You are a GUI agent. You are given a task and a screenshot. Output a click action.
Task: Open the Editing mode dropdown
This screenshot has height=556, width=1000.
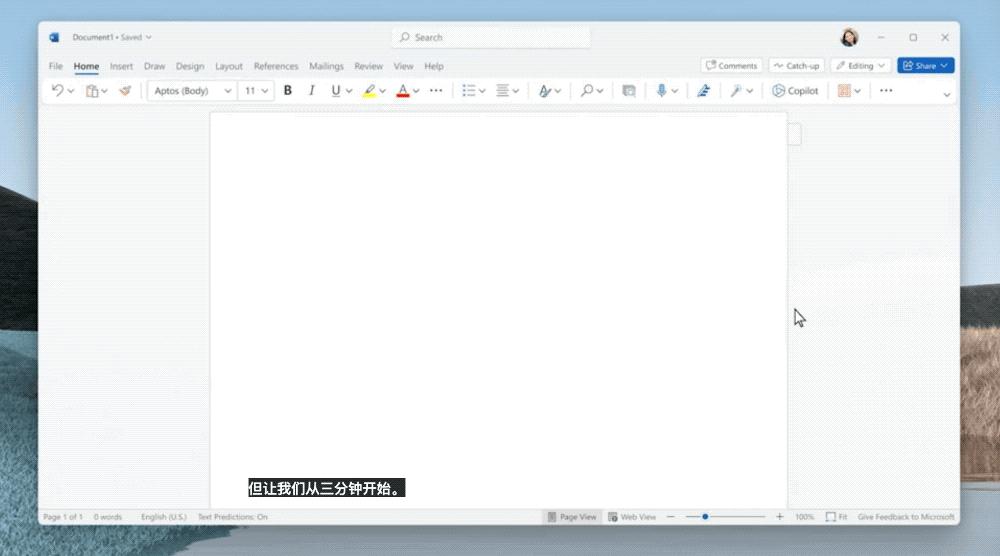tap(860, 66)
